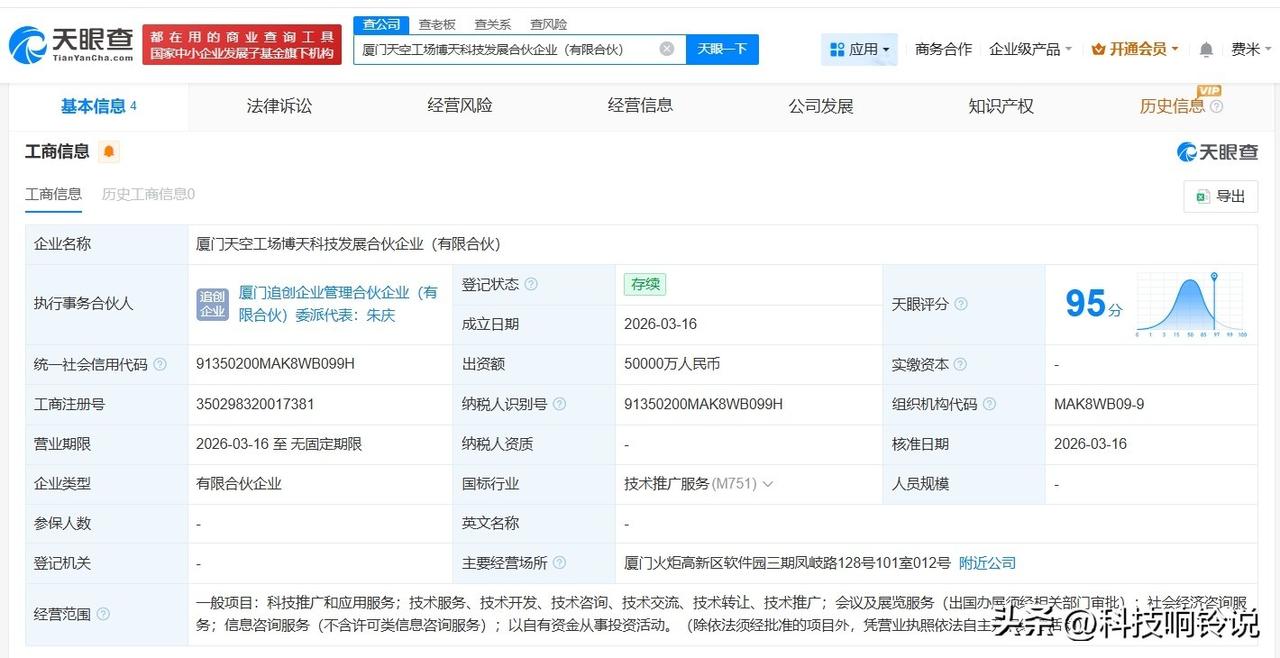Select the 工商信息 sub-tab
Screen dimensions: 1280x658
coord(53,194)
